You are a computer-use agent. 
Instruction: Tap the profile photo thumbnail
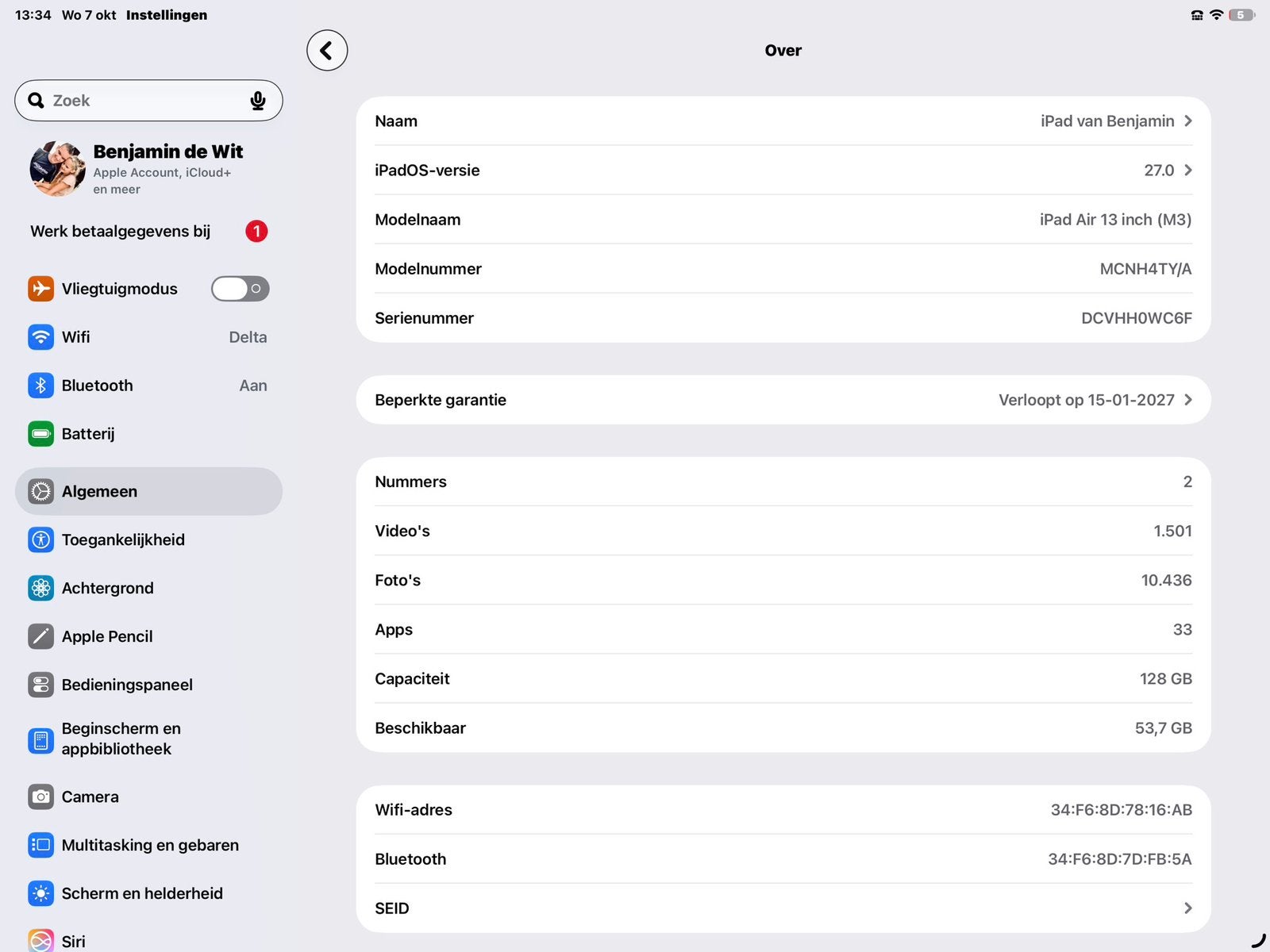(x=57, y=169)
